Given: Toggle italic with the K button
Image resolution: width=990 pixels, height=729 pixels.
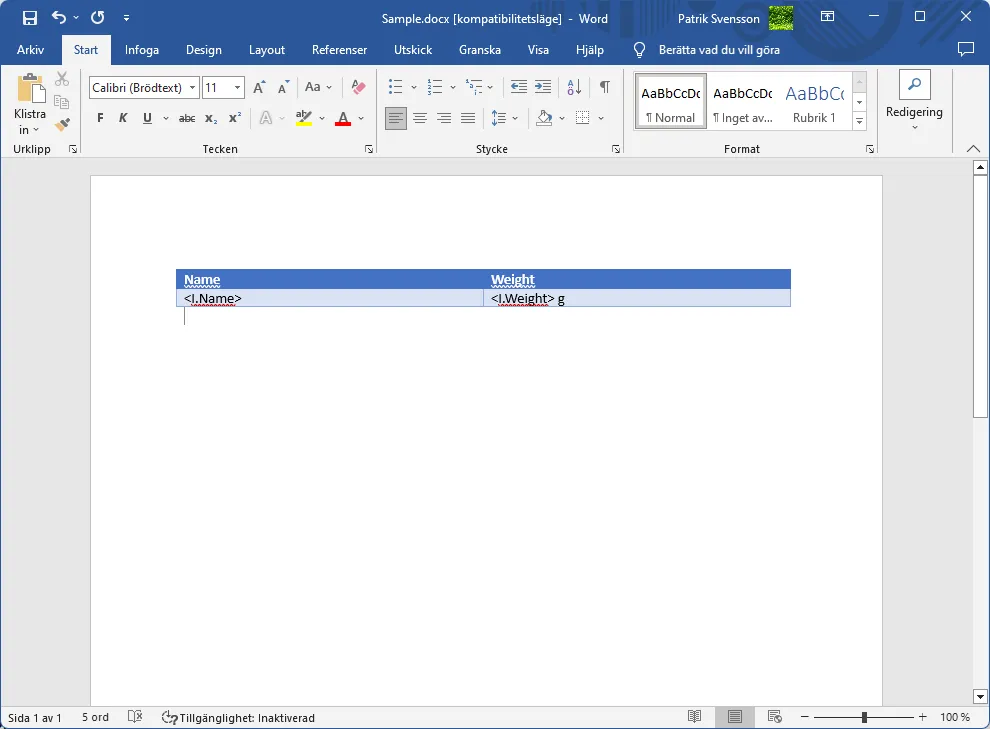Looking at the screenshot, I should 123,118.
